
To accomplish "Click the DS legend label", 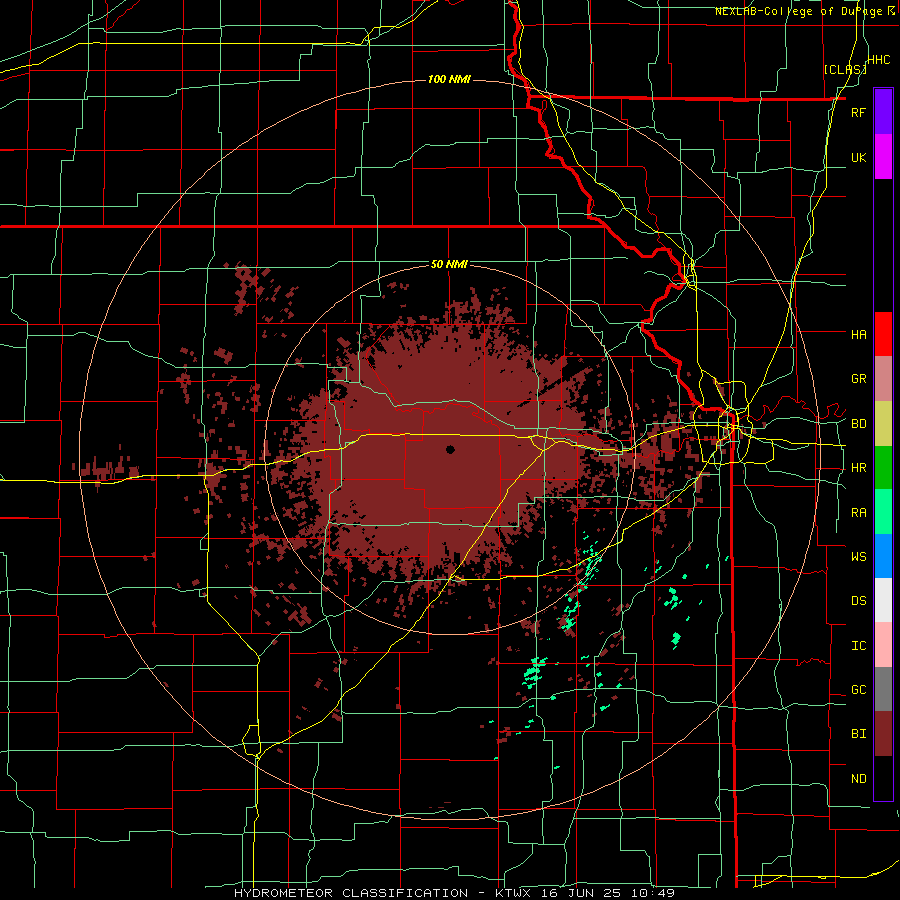I will [x=858, y=601].
